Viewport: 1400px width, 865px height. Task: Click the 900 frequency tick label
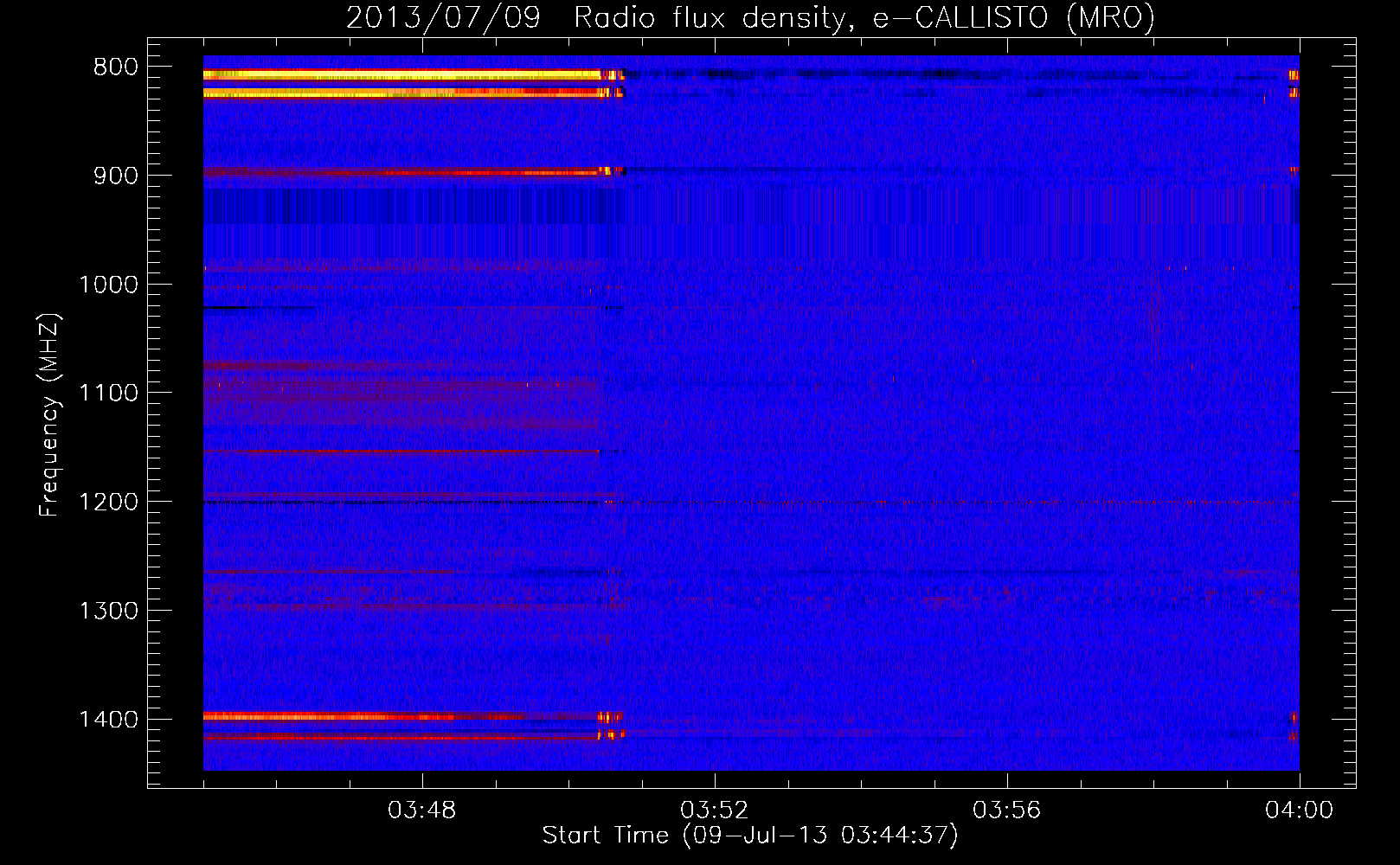point(115,176)
